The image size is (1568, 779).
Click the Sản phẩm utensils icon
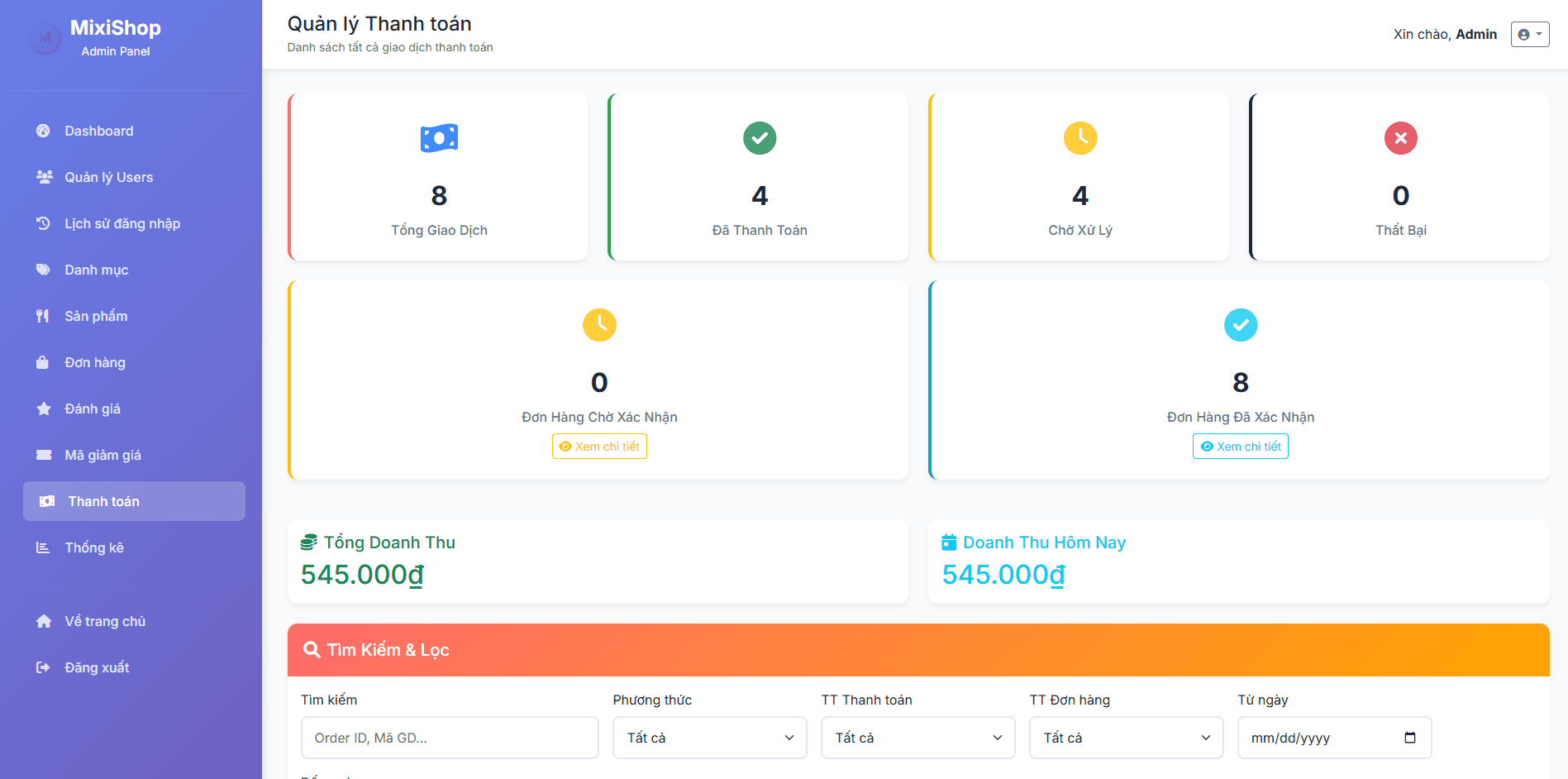tap(42, 316)
